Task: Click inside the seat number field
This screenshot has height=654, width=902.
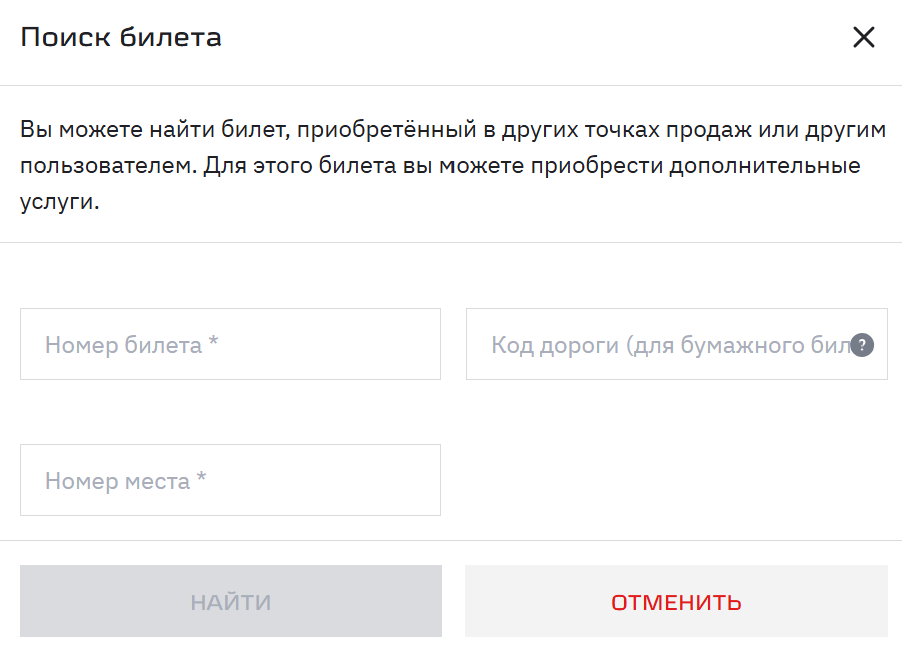Action: click(x=230, y=480)
